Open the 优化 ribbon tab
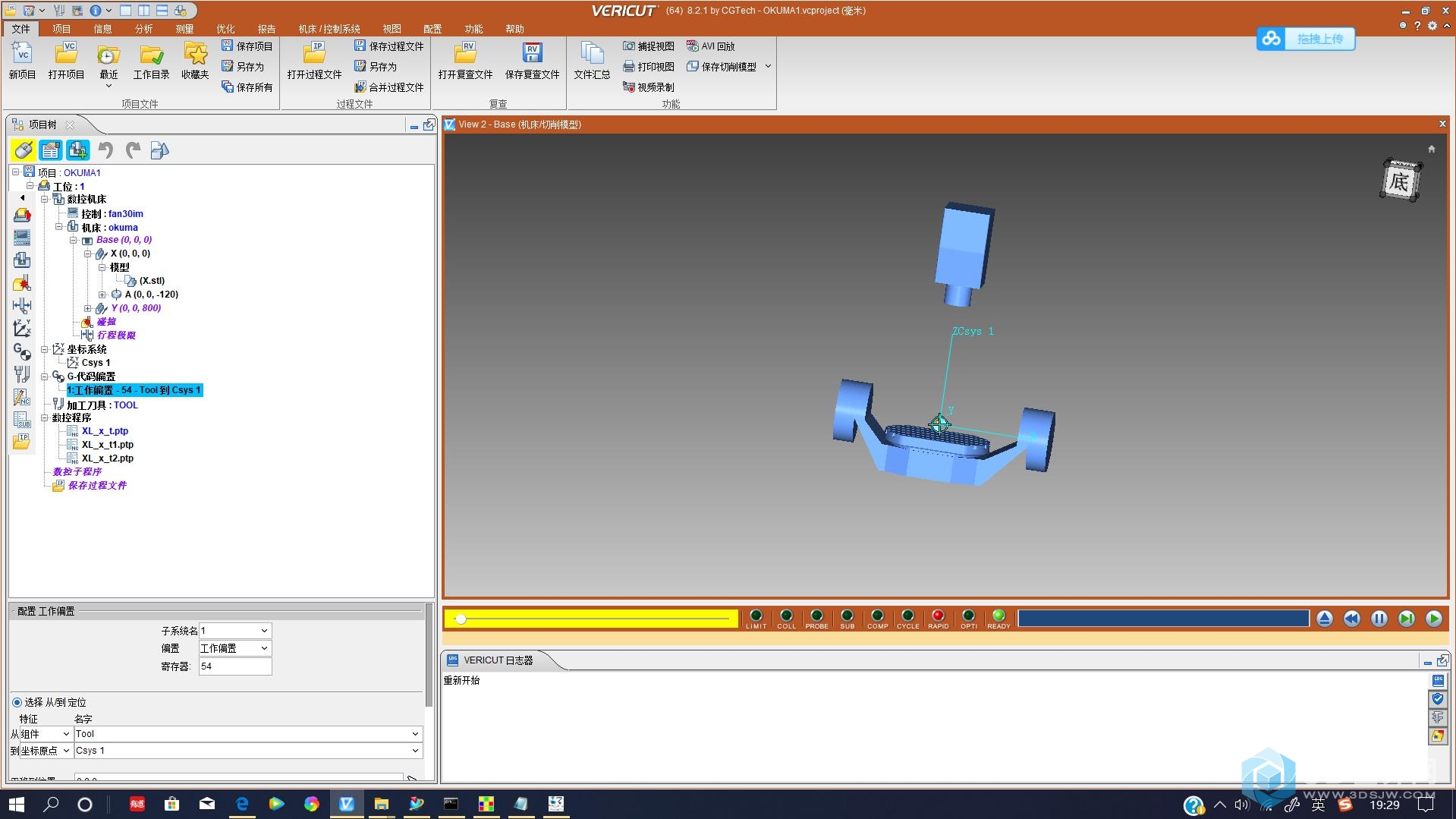This screenshot has width=1456, height=819. [x=225, y=29]
